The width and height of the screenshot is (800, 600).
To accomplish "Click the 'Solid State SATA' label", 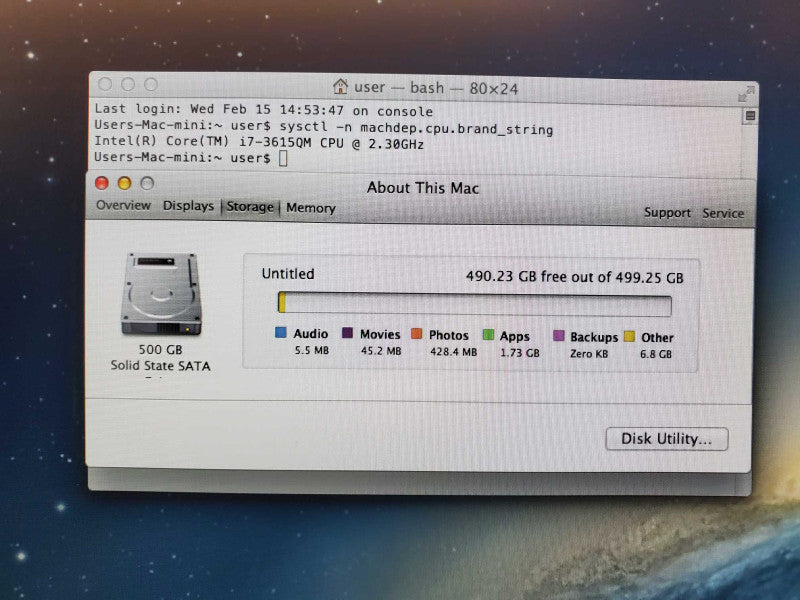I will [x=160, y=365].
